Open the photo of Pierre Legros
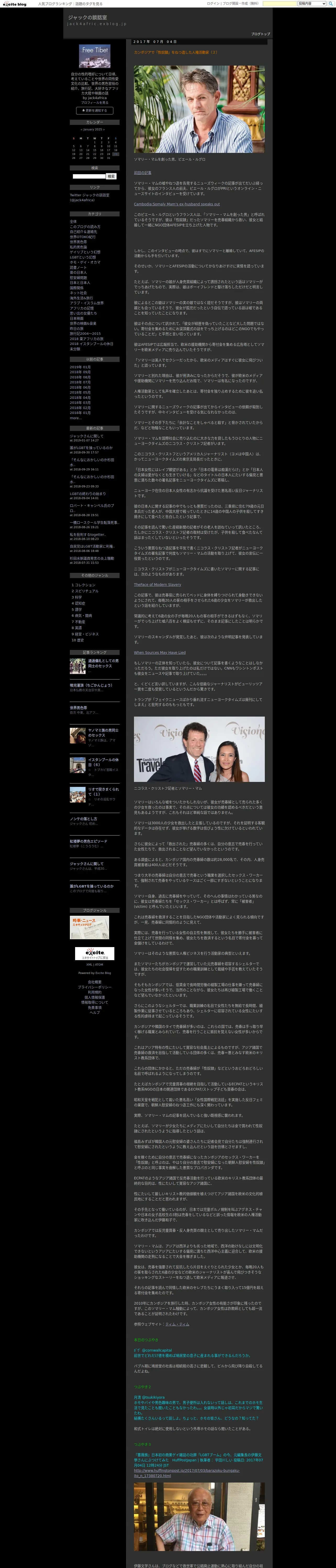Viewport: 336px width, 1568px height. point(199,109)
